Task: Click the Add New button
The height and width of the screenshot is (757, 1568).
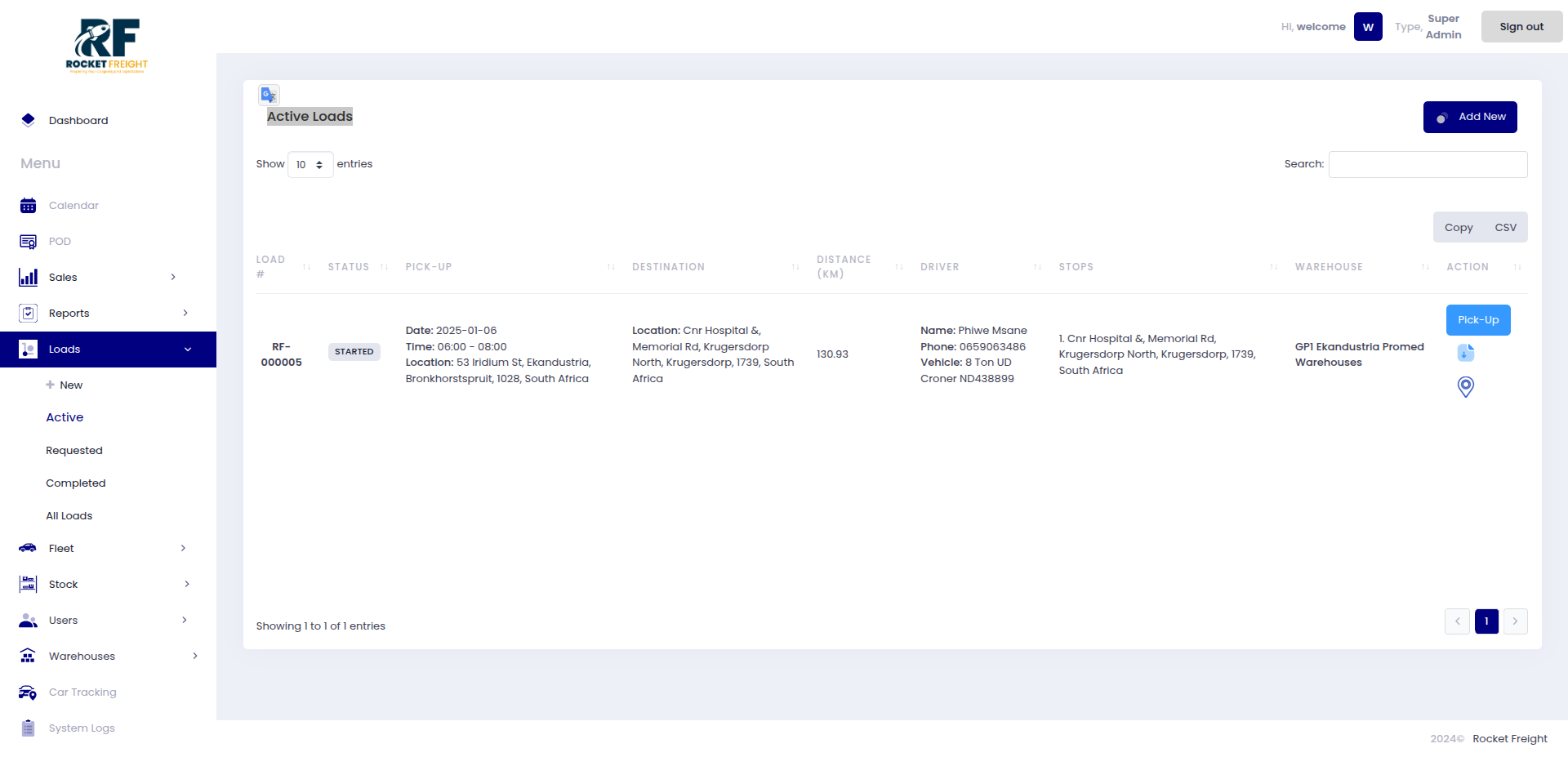Action: click(x=1469, y=117)
